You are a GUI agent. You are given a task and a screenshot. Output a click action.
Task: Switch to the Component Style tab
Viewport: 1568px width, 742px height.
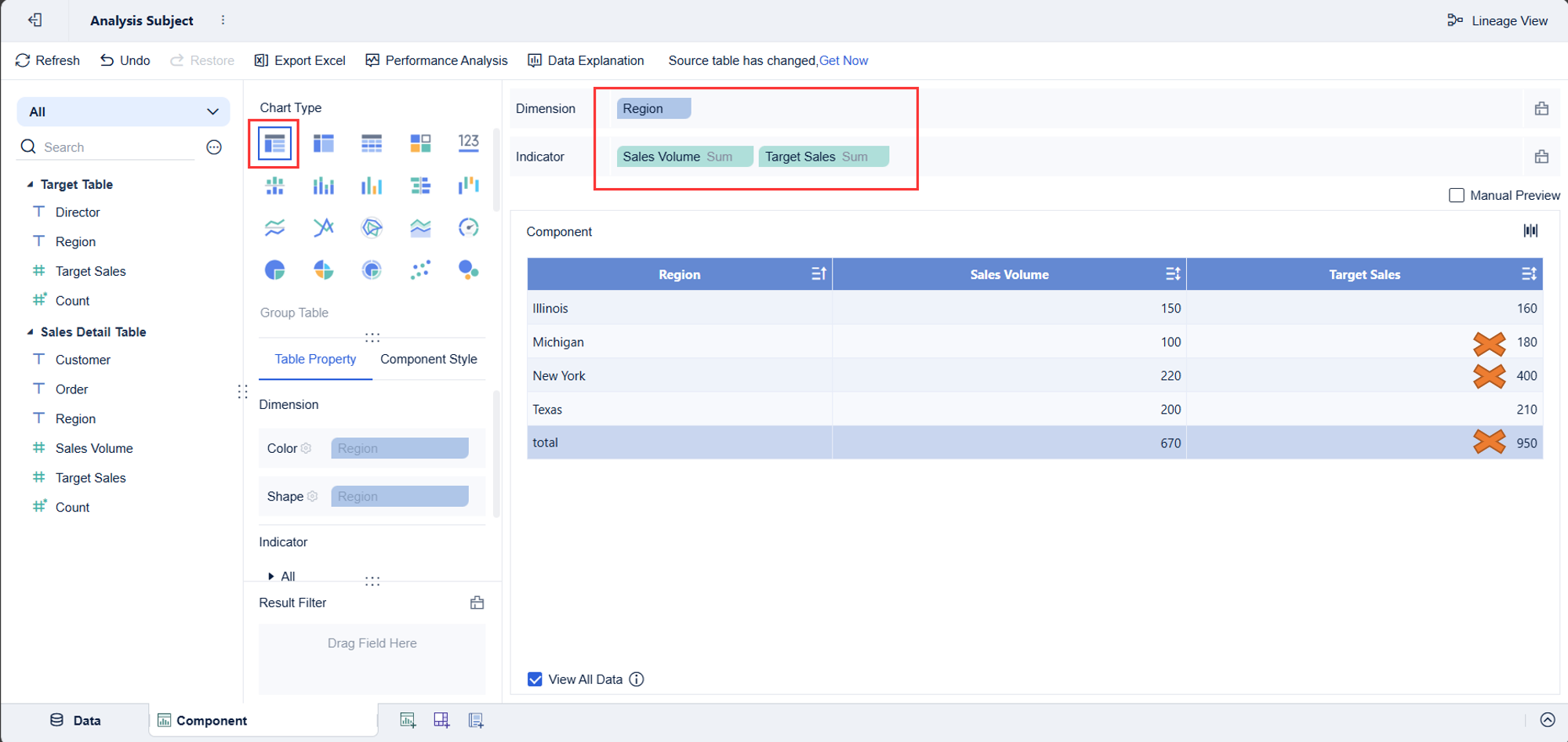pyautogui.click(x=428, y=359)
